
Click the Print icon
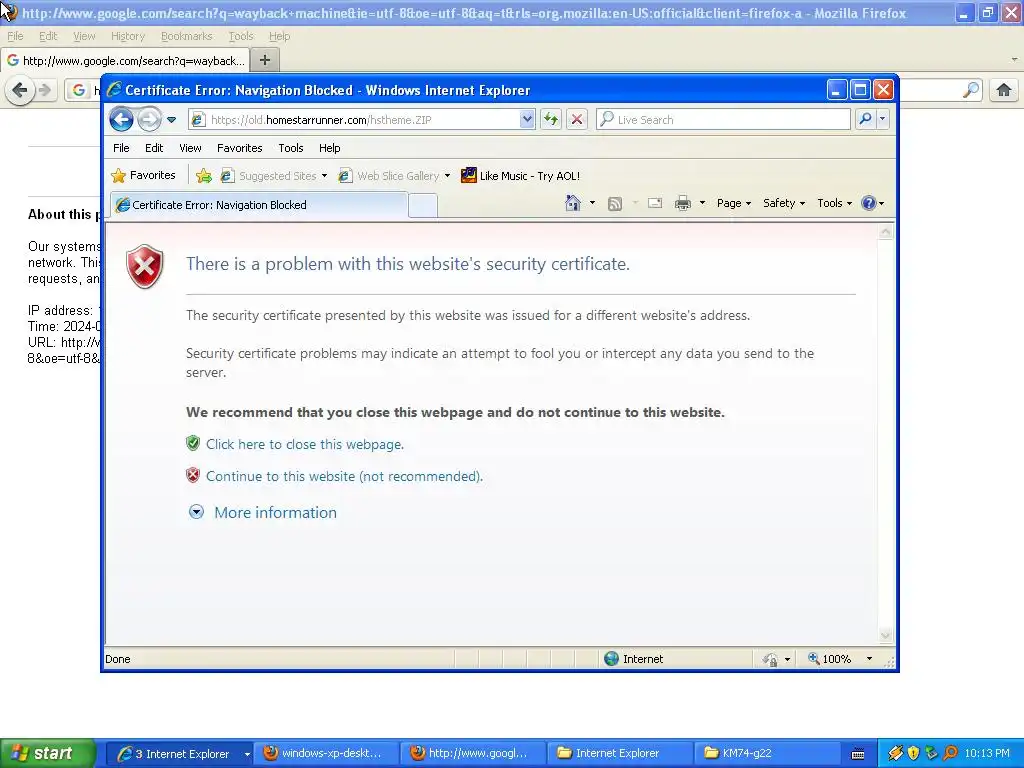(683, 203)
